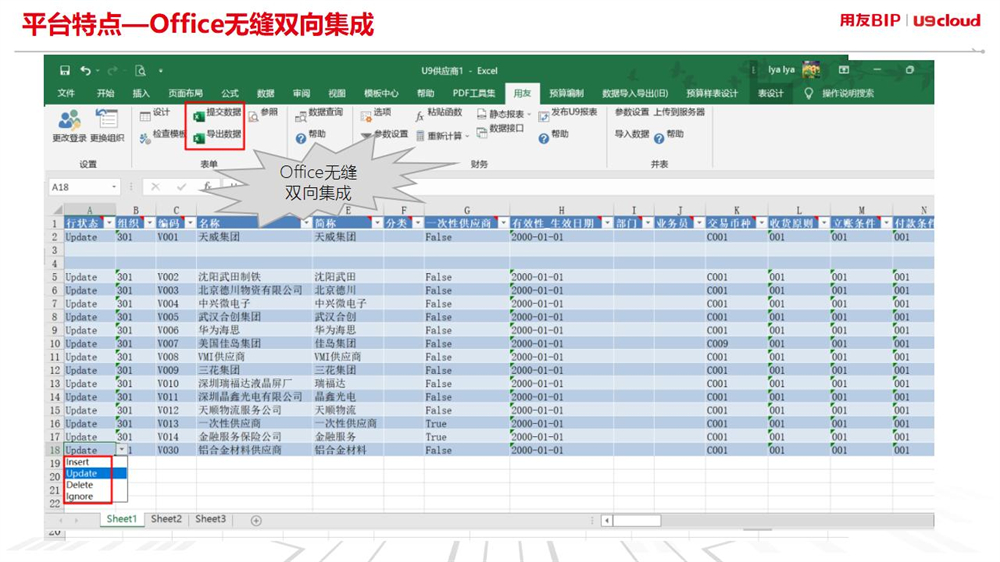
Task: Switch to the 模板中心 ribbon tab
Action: [381, 93]
